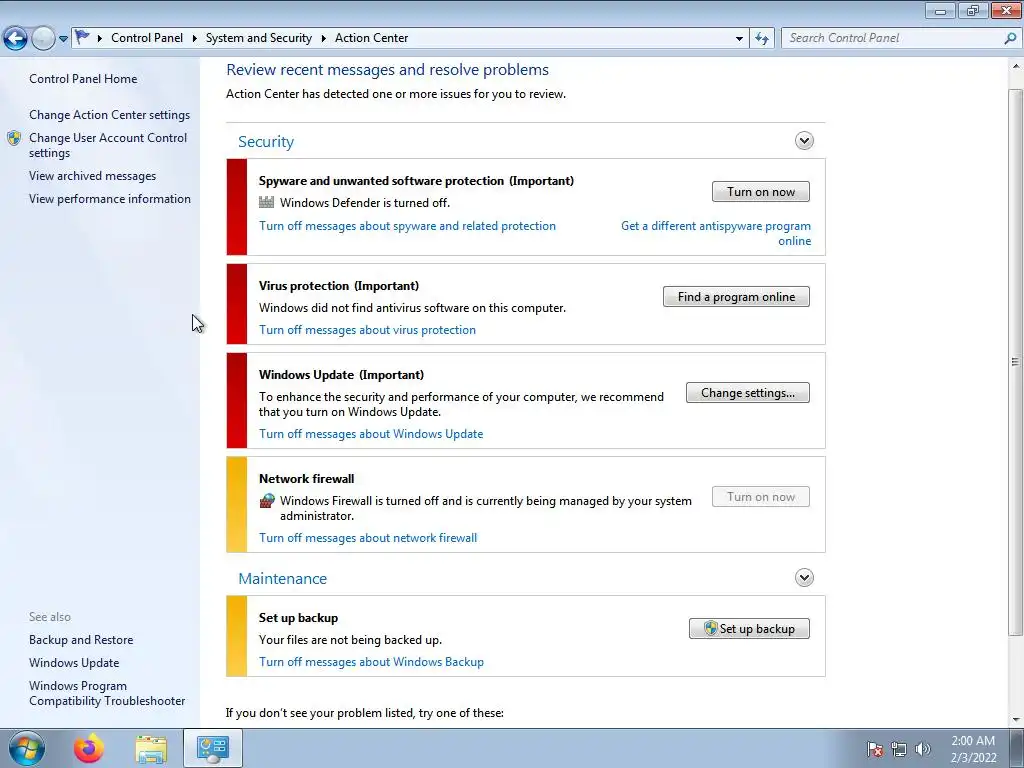Image resolution: width=1024 pixels, height=768 pixels.
Task: Turn on Windows Defender now
Action: (x=761, y=191)
